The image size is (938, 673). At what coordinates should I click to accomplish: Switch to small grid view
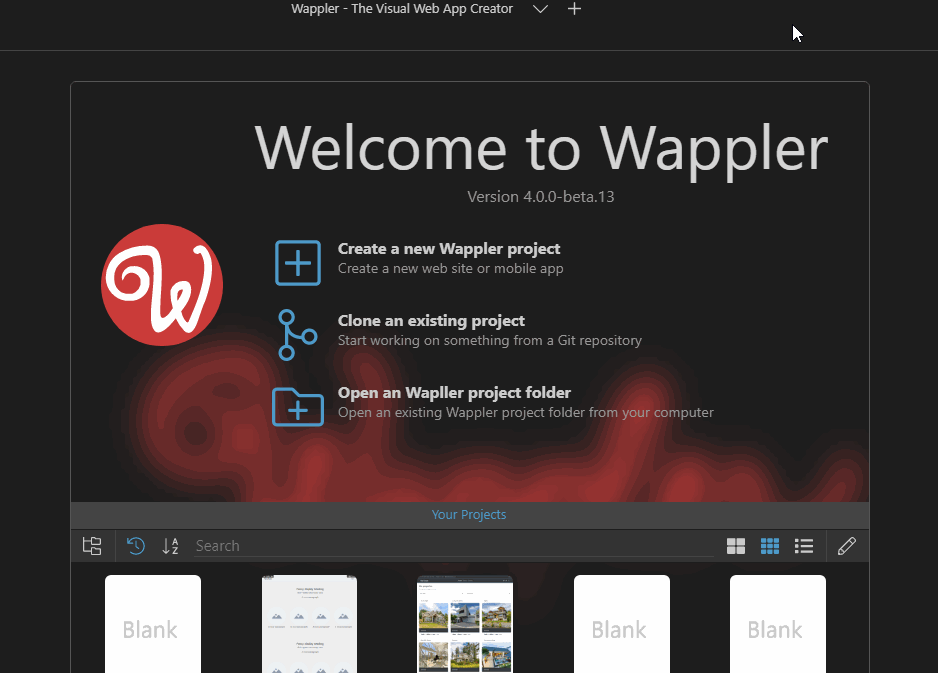(x=770, y=546)
